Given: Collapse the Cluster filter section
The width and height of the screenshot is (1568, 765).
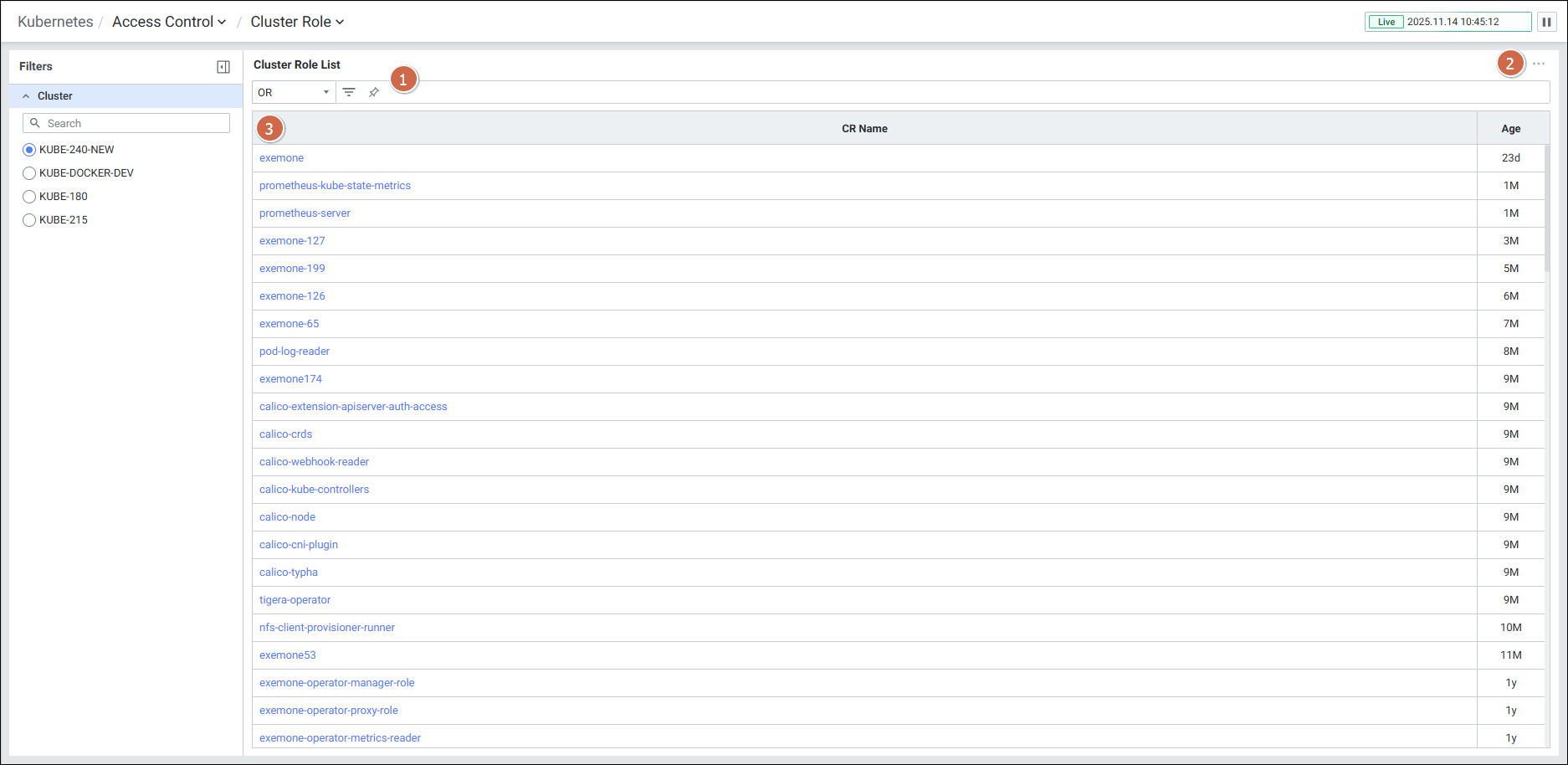Looking at the screenshot, I should click(x=26, y=96).
